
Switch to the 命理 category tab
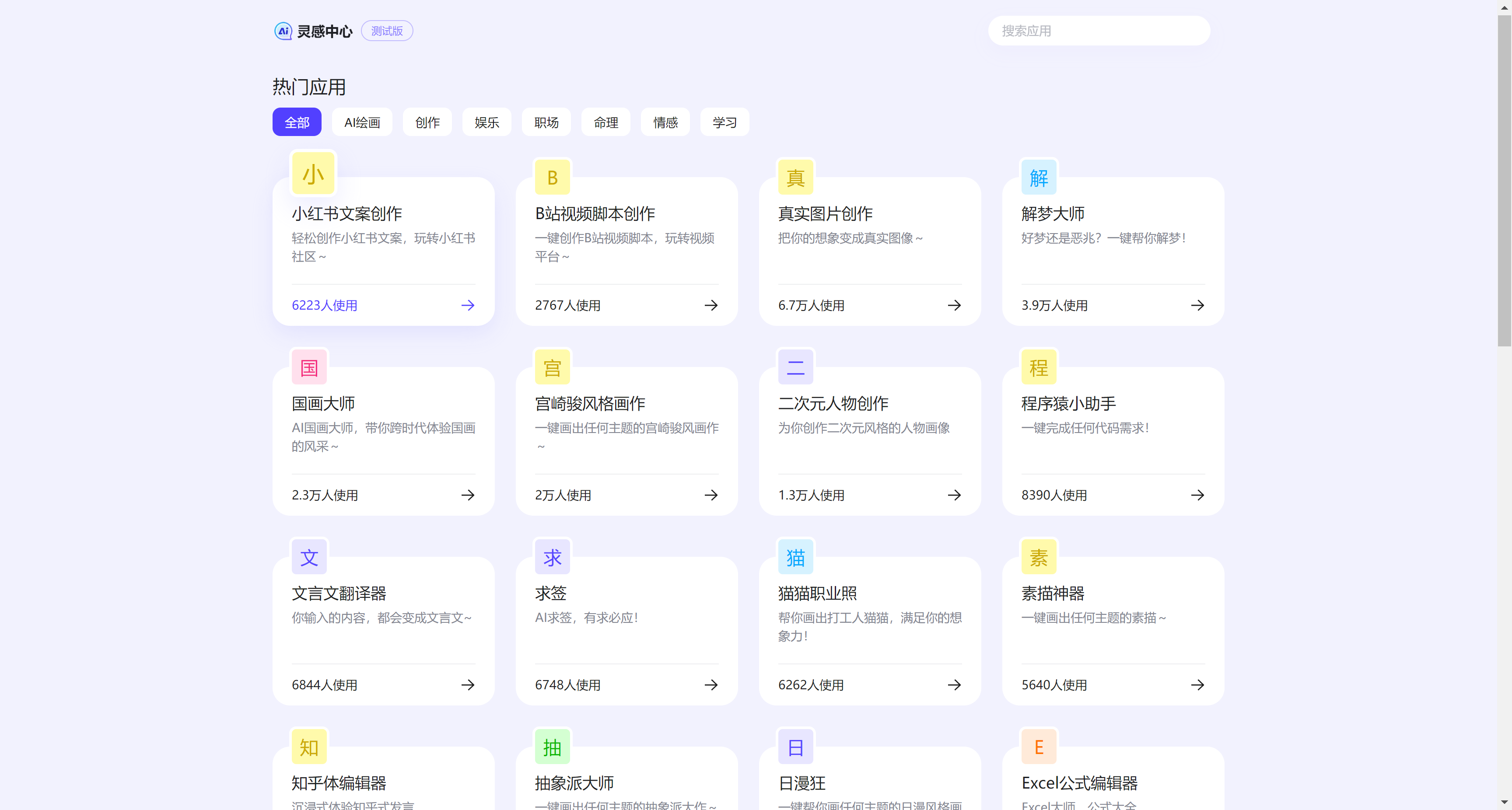tap(606, 122)
